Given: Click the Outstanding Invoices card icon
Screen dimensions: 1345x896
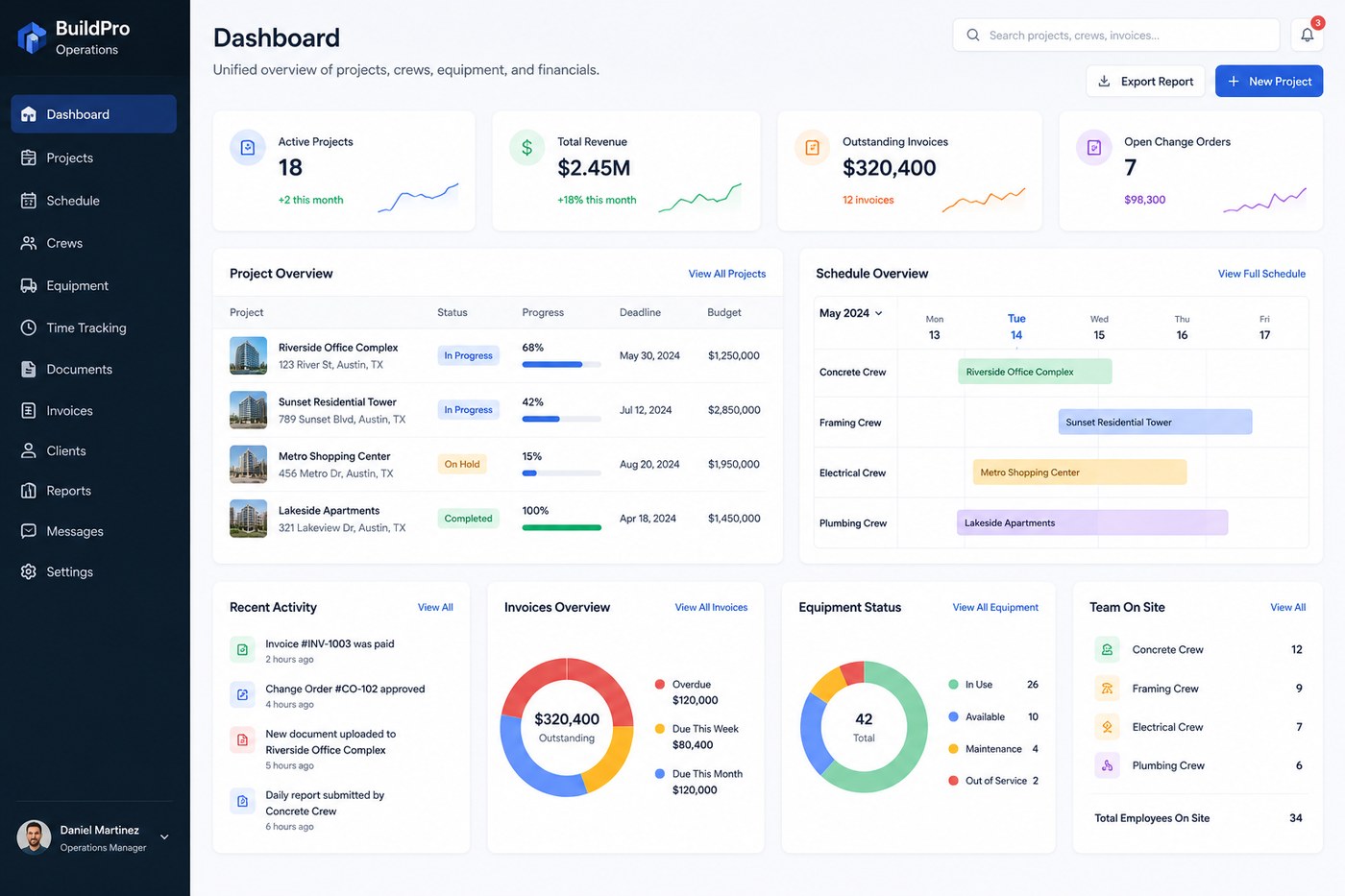Looking at the screenshot, I should click(812, 148).
